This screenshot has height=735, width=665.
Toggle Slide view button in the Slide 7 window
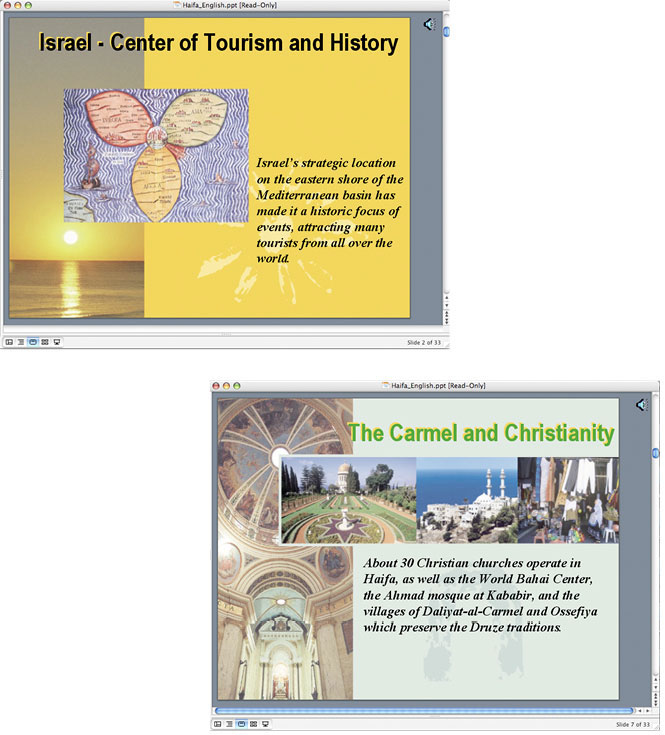242,723
